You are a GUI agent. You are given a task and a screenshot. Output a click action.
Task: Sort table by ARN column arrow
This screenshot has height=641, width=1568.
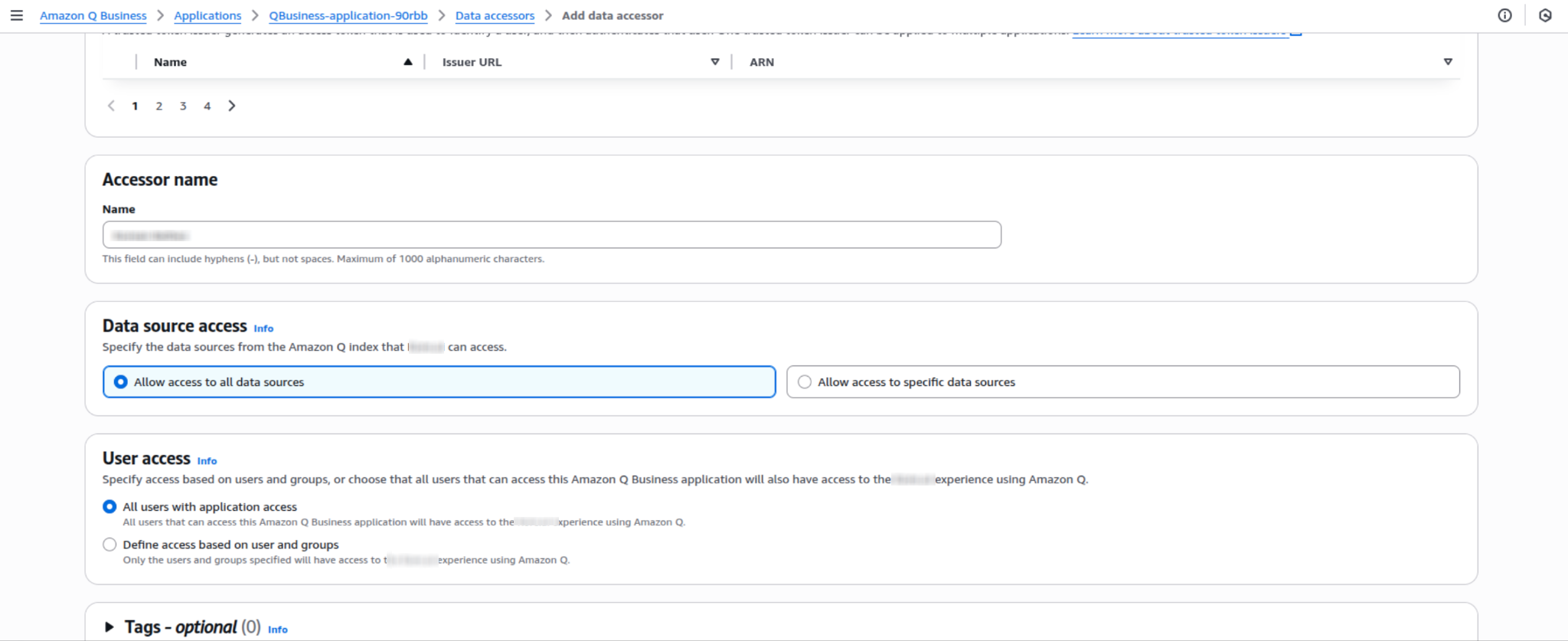[x=1448, y=62]
